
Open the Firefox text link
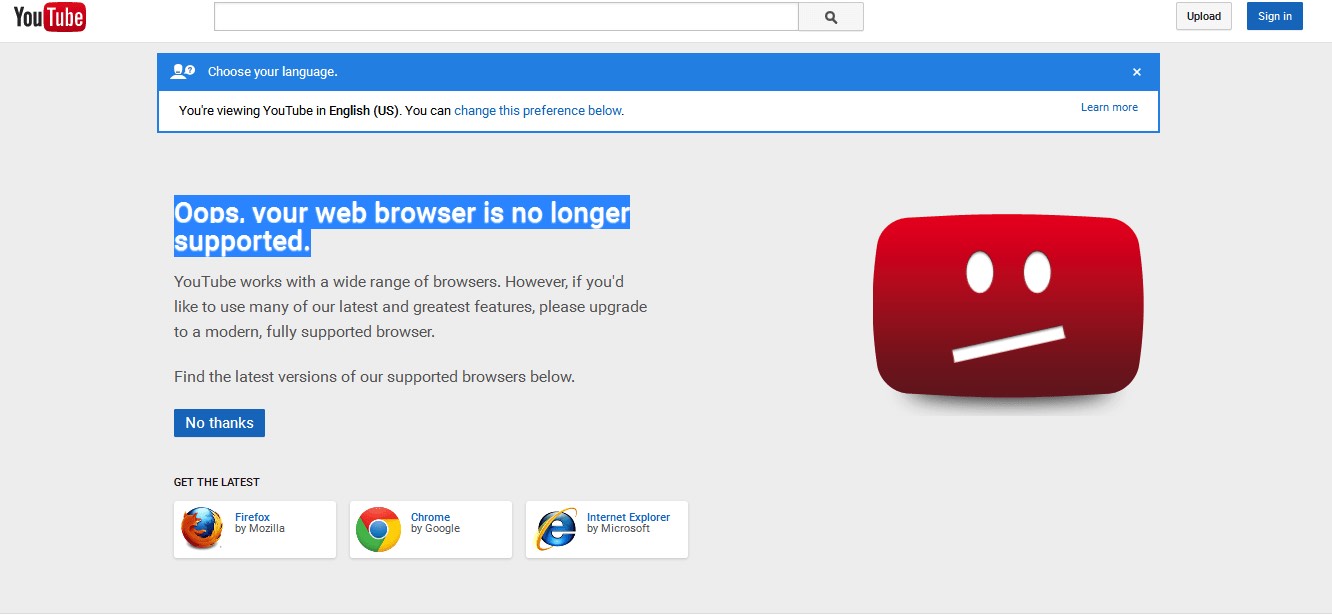tap(252, 517)
